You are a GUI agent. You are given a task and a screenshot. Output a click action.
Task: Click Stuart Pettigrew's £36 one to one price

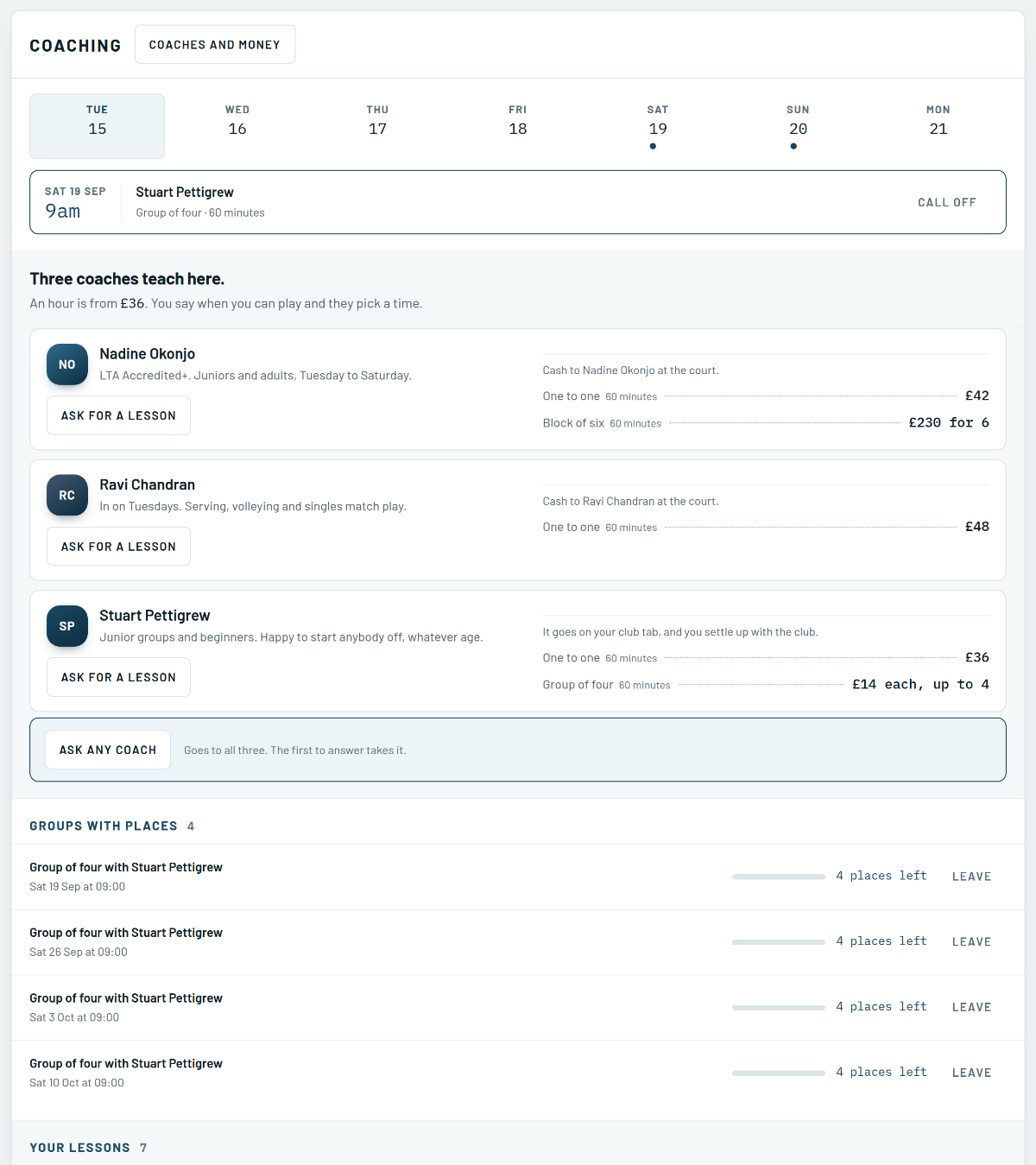pyautogui.click(x=977, y=657)
